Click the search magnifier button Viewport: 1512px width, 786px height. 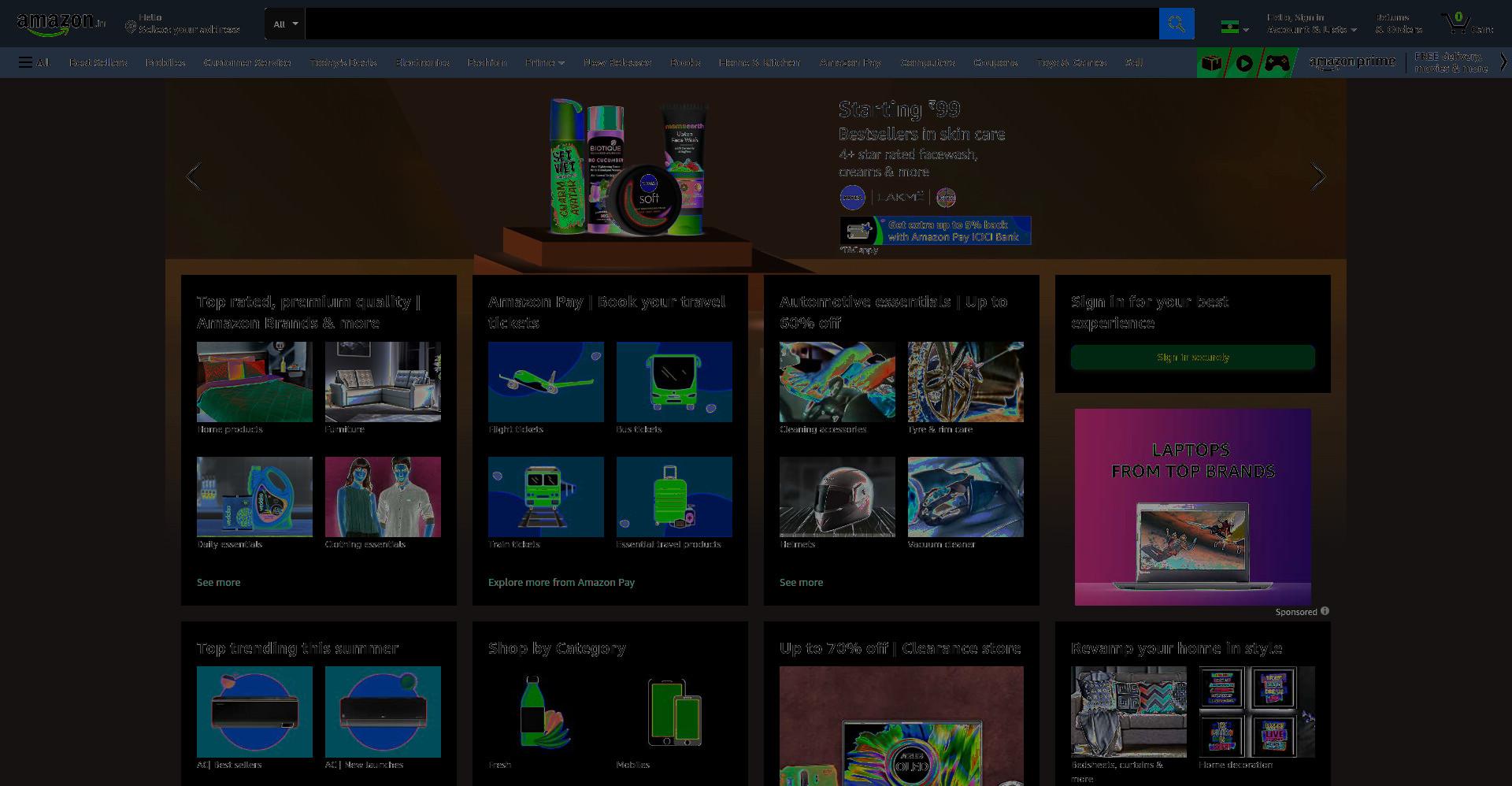(x=1177, y=24)
